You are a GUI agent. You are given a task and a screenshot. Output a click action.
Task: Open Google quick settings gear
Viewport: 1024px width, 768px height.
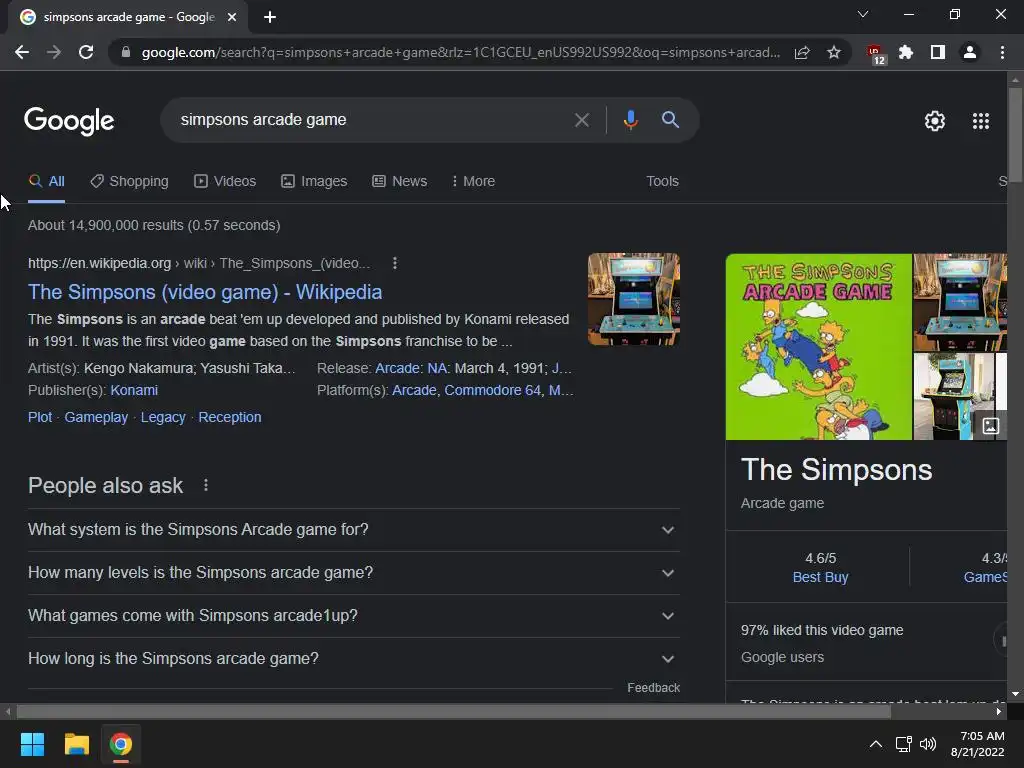935,121
